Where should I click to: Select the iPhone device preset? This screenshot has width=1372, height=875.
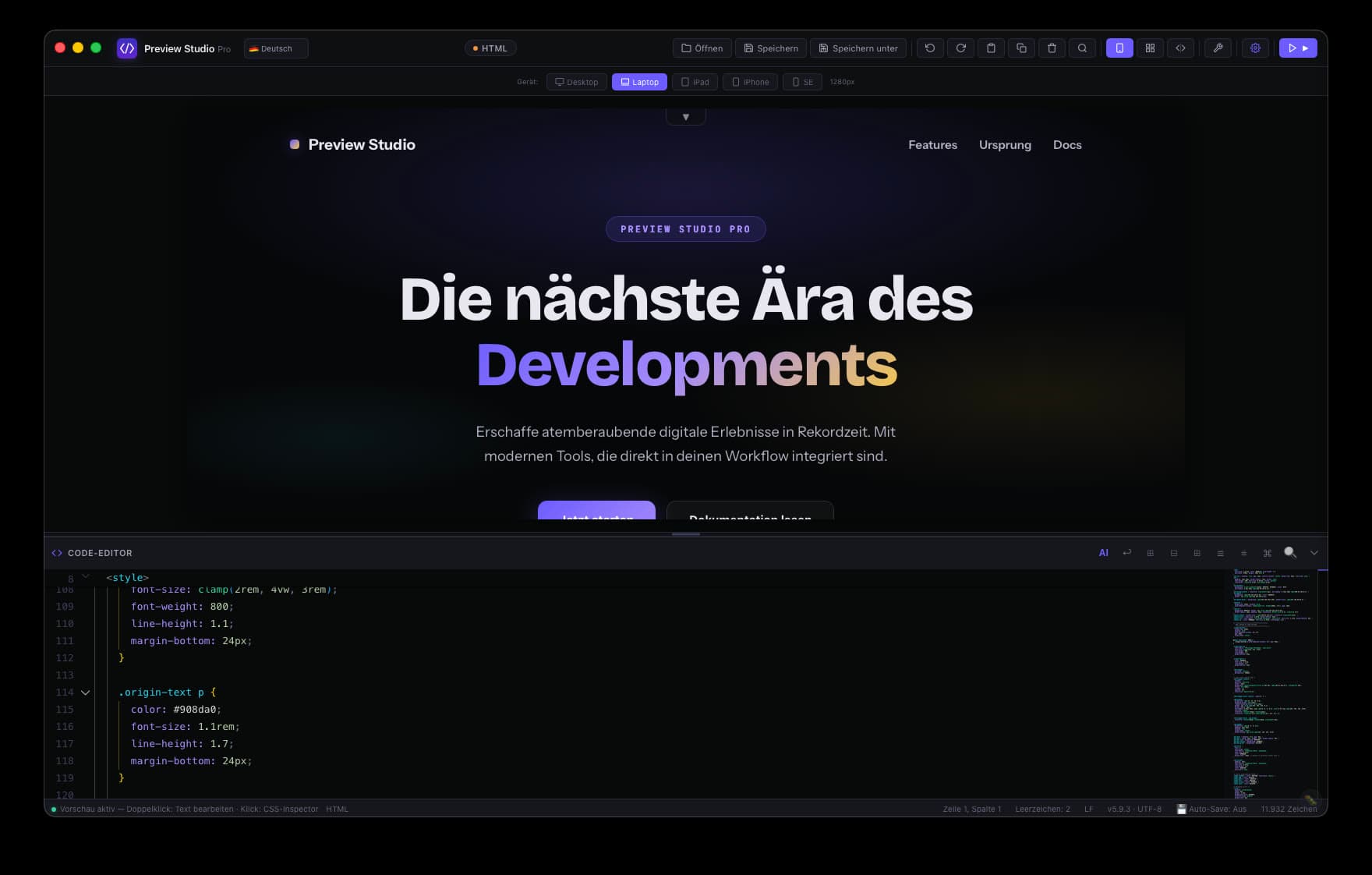tap(750, 82)
